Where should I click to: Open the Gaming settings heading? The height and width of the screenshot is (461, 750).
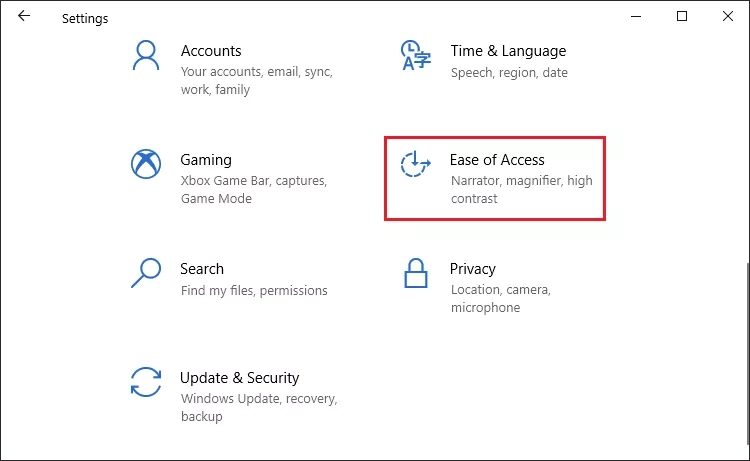206,160
